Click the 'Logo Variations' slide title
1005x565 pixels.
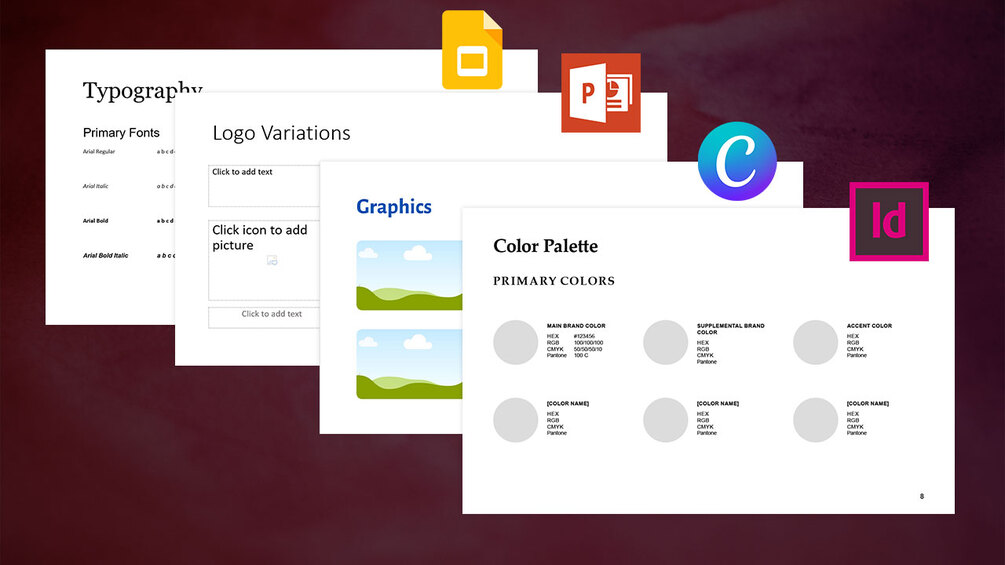coord(281,133)
